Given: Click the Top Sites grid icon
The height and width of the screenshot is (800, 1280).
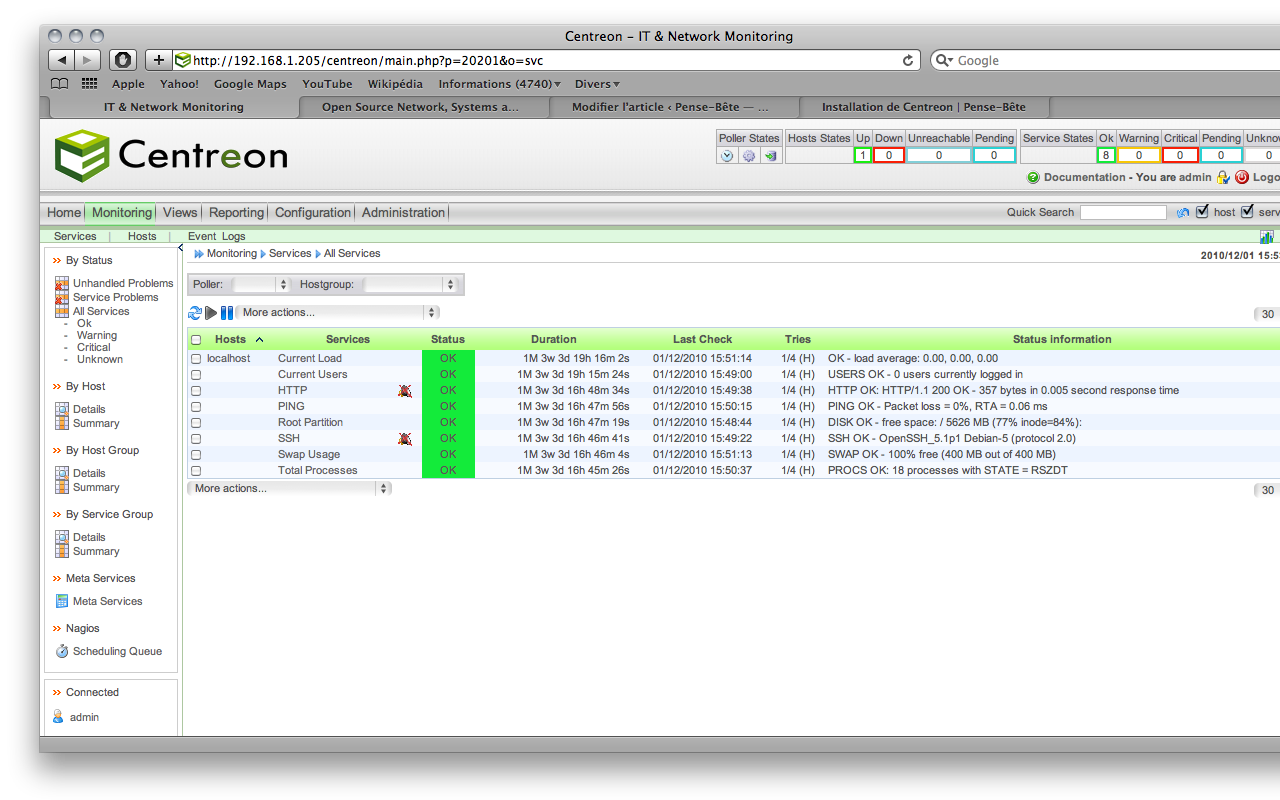Looking at the screenshot, I should click(x=89, y=84).
